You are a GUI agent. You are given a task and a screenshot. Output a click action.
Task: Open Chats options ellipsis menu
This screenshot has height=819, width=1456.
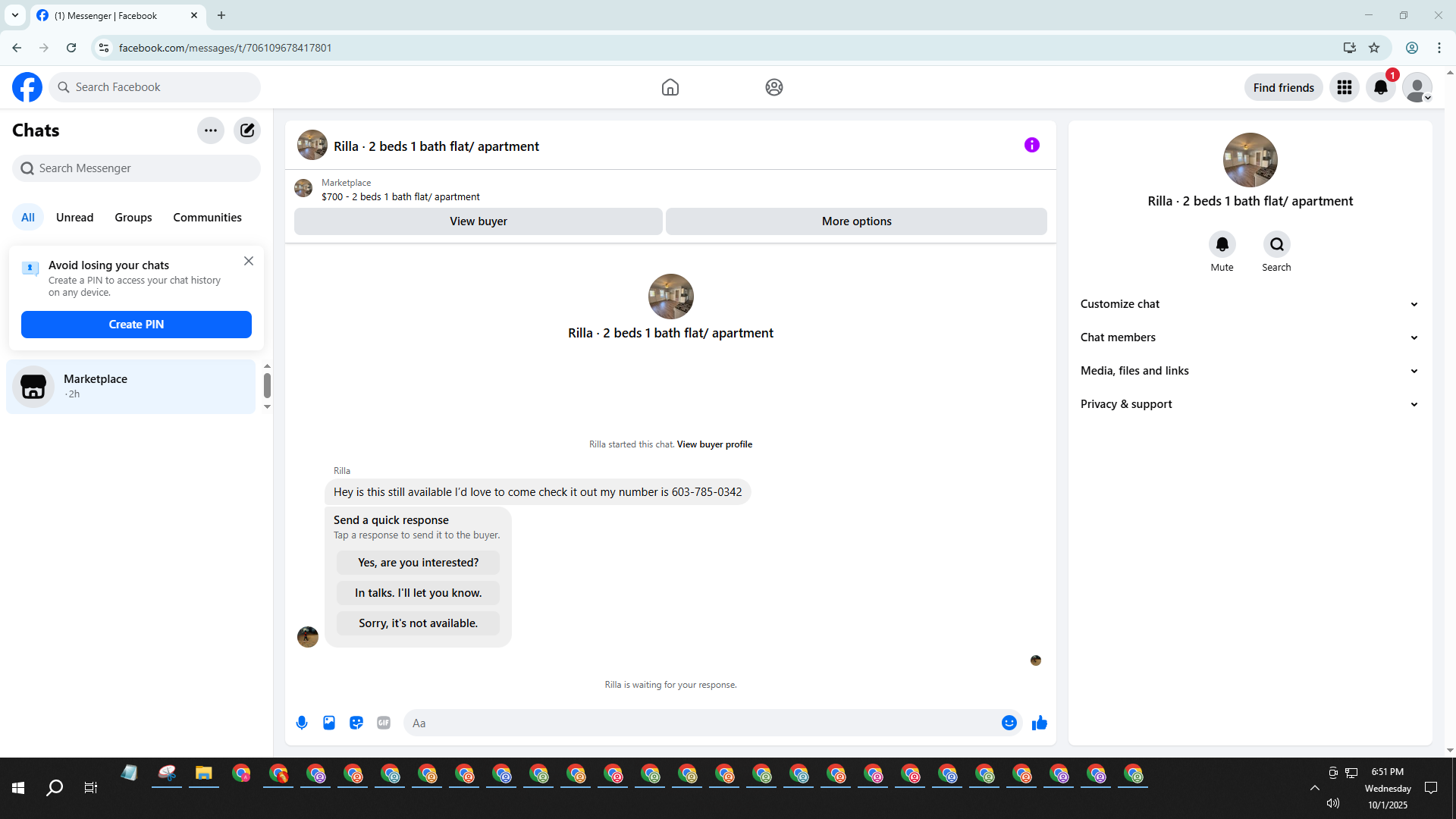(211, 130)
